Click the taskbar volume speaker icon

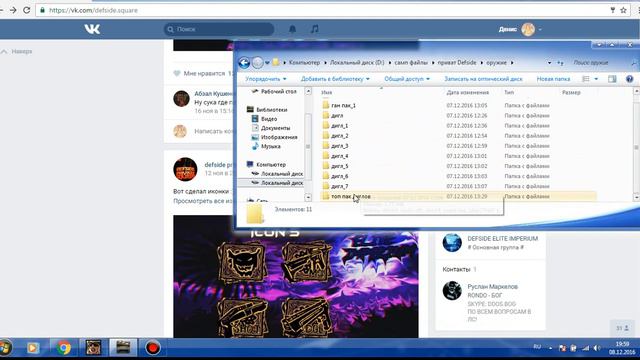pyautogui.click(x=597, y=348)
